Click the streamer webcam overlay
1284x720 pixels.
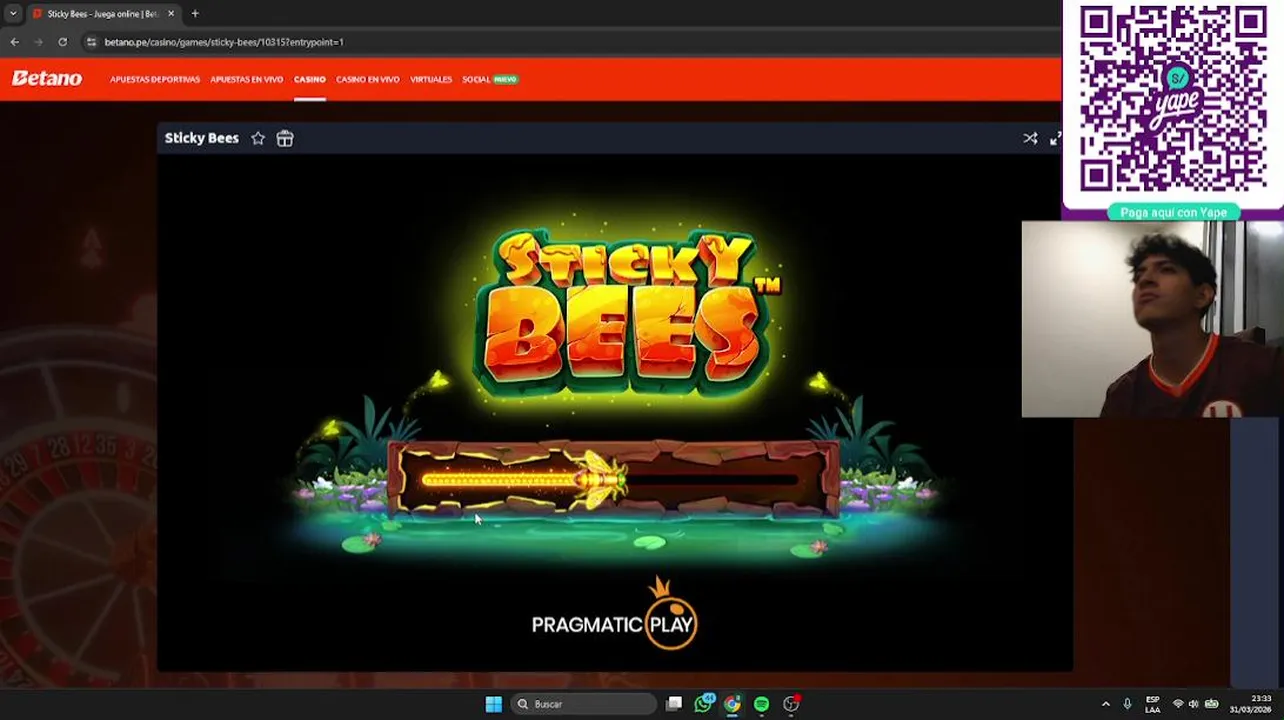[1152, 319]
